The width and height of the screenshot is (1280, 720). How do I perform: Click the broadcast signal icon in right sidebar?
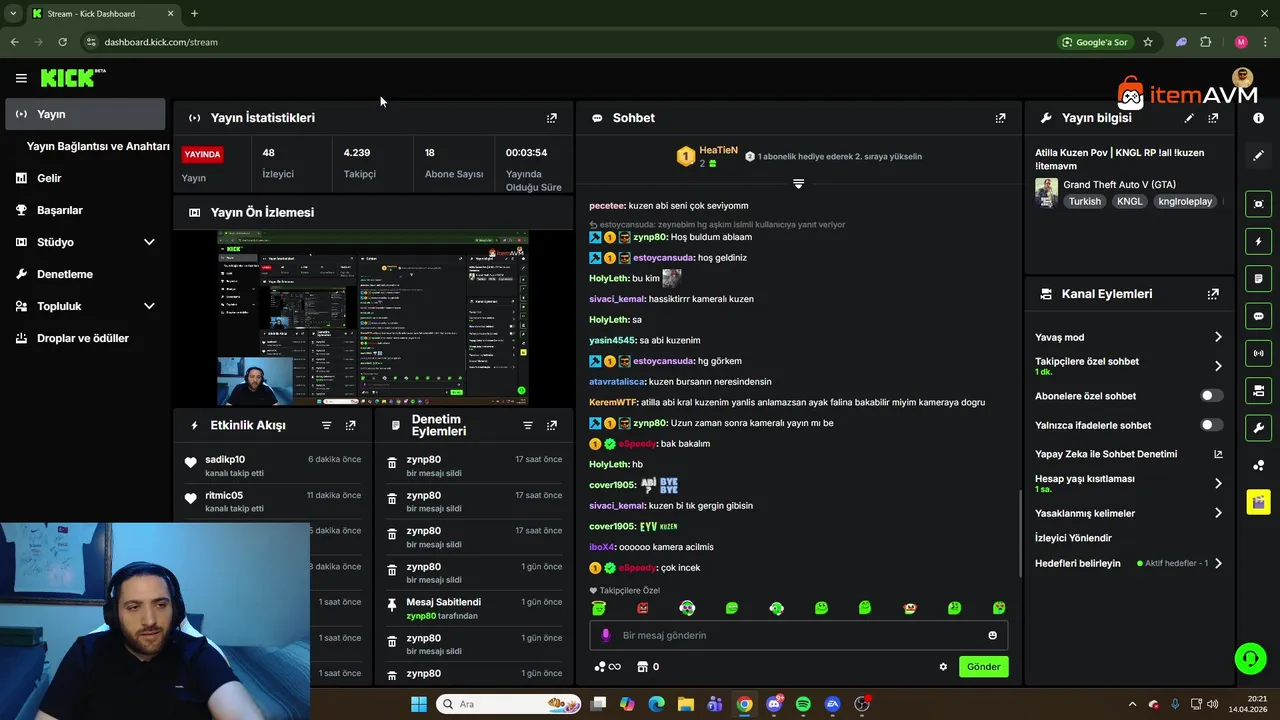(1258, 353)
